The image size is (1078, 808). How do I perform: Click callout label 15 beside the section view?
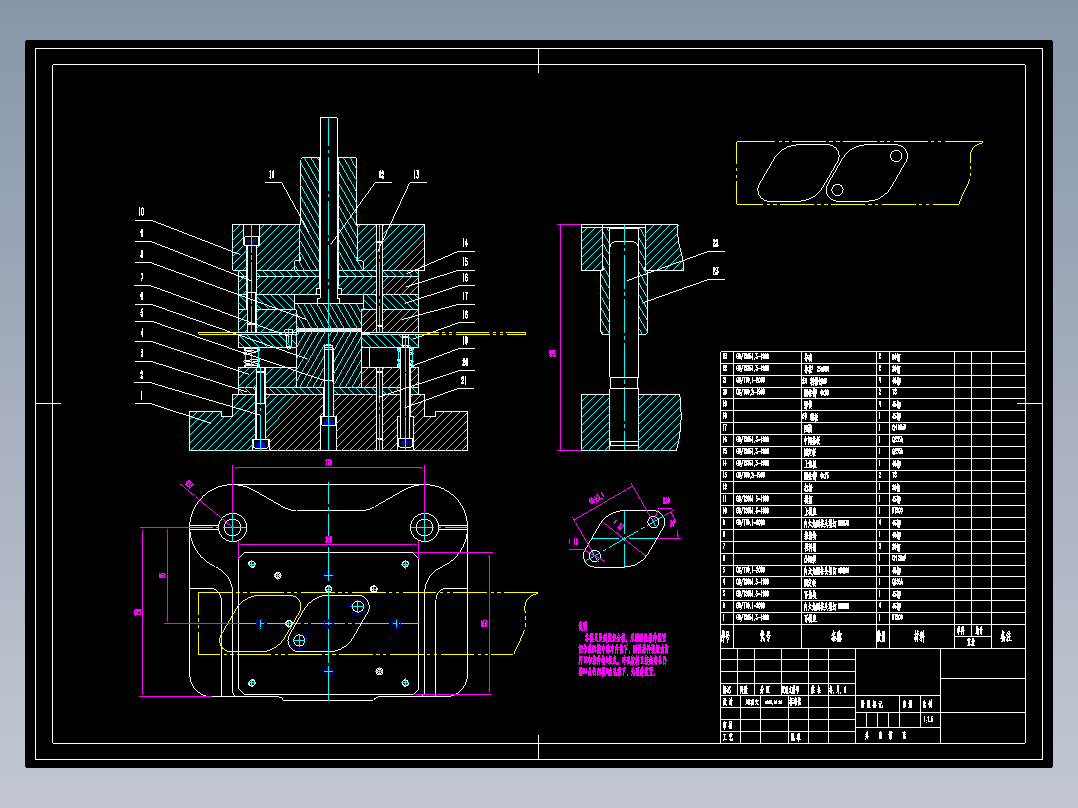(465, 261)
